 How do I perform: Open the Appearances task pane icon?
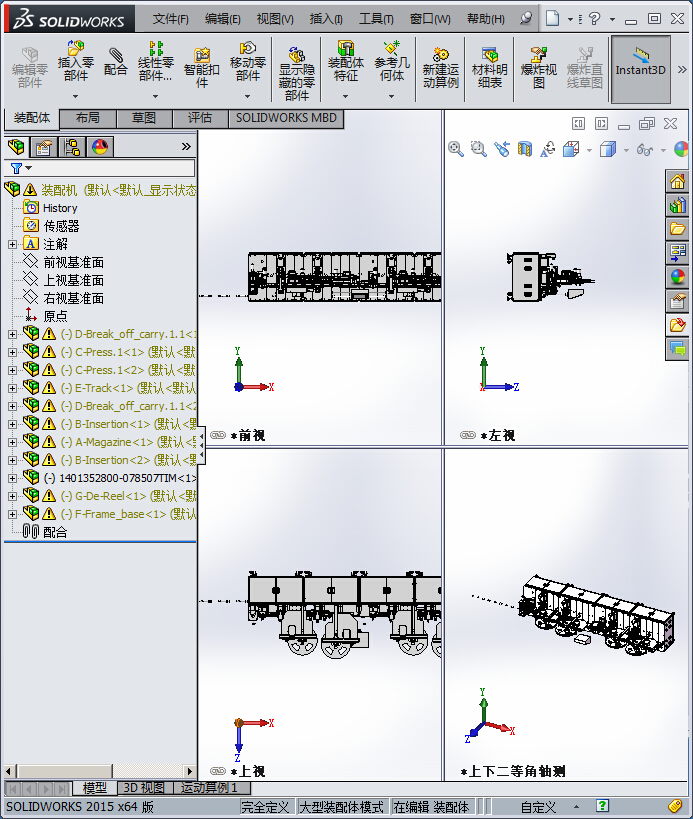(677, 276)
